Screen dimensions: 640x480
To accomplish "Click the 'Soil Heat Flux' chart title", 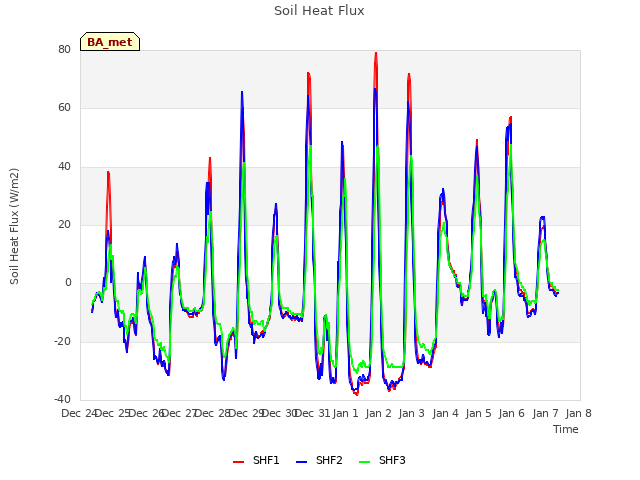I will (x=319, y=11).
